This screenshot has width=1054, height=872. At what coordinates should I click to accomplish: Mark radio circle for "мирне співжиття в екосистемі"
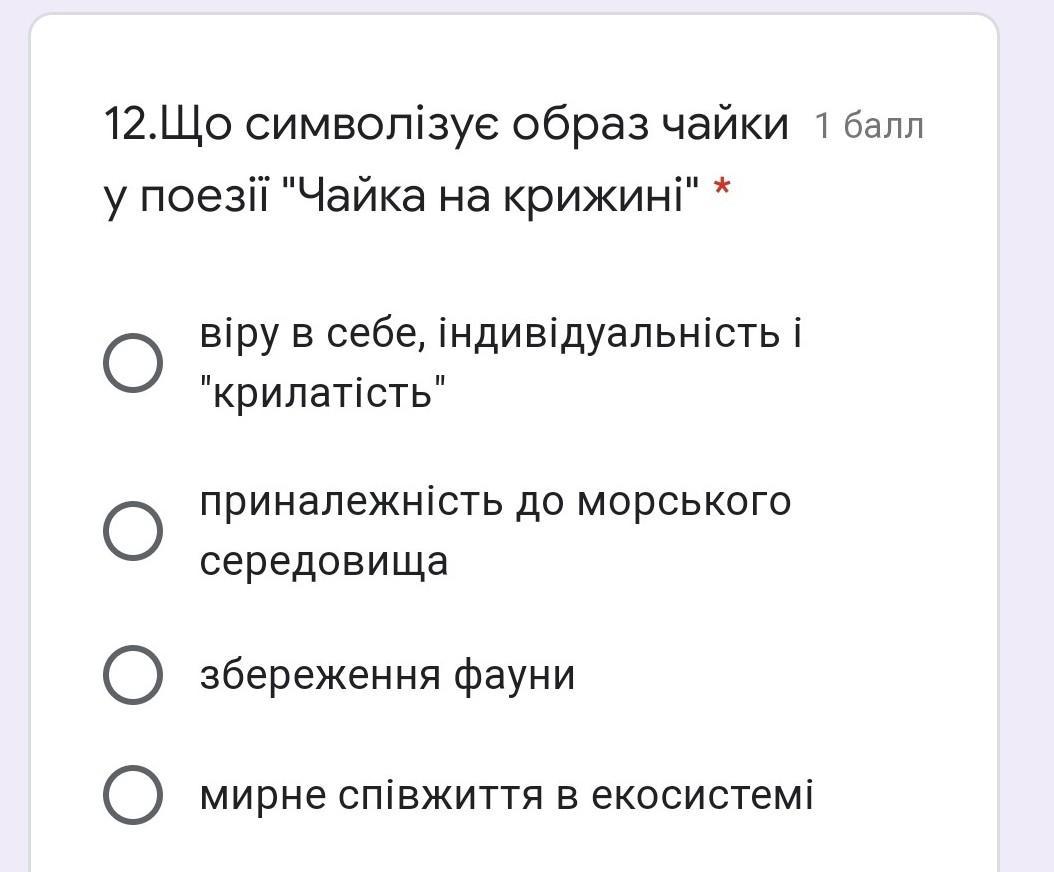click(133, 795)
